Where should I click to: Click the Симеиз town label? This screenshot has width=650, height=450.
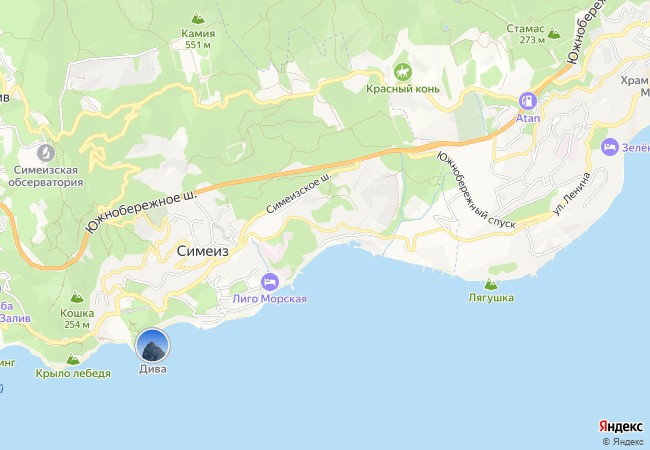click(x=203, y=251)
